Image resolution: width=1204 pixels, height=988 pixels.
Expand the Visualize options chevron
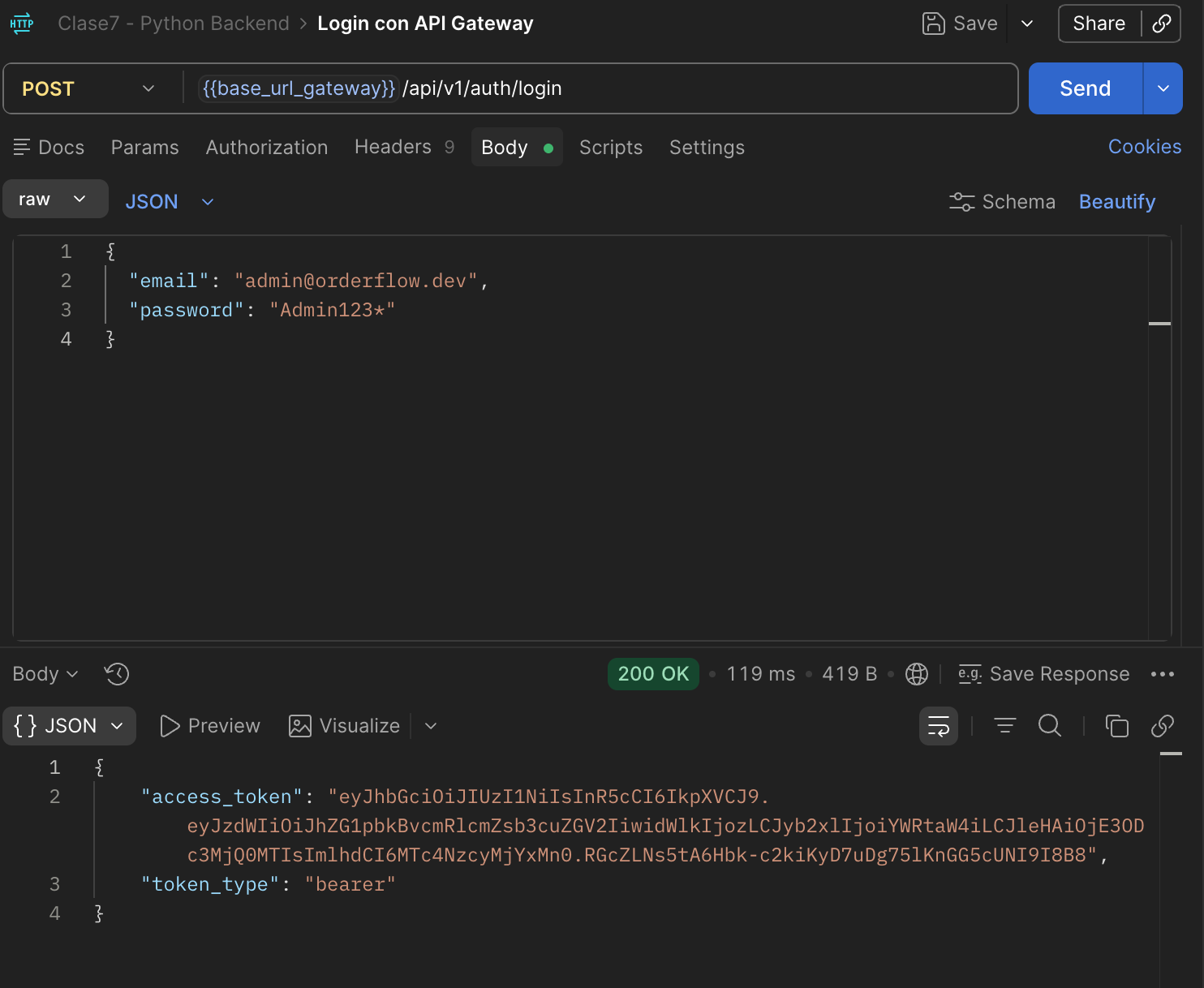tap(431, 726)
